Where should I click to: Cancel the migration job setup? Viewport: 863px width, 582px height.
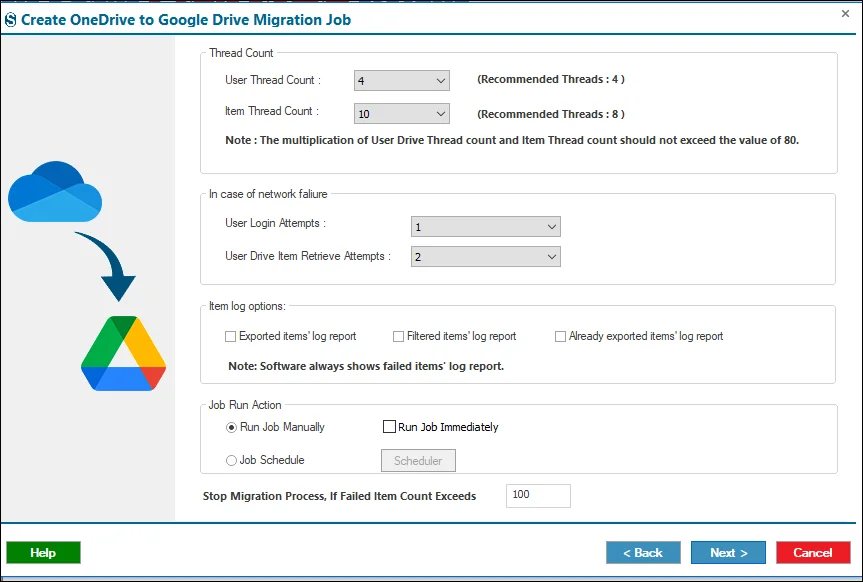813,552
